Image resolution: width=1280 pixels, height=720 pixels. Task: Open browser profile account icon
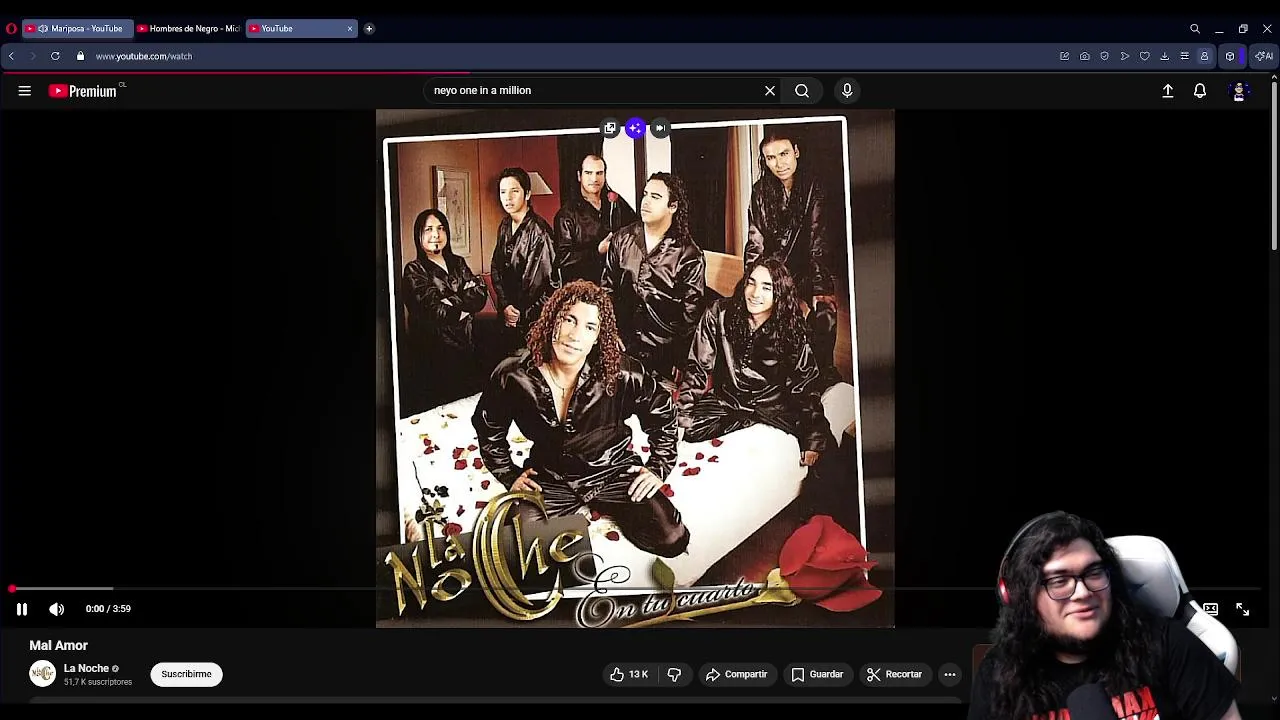click(x=1205, y=56)
